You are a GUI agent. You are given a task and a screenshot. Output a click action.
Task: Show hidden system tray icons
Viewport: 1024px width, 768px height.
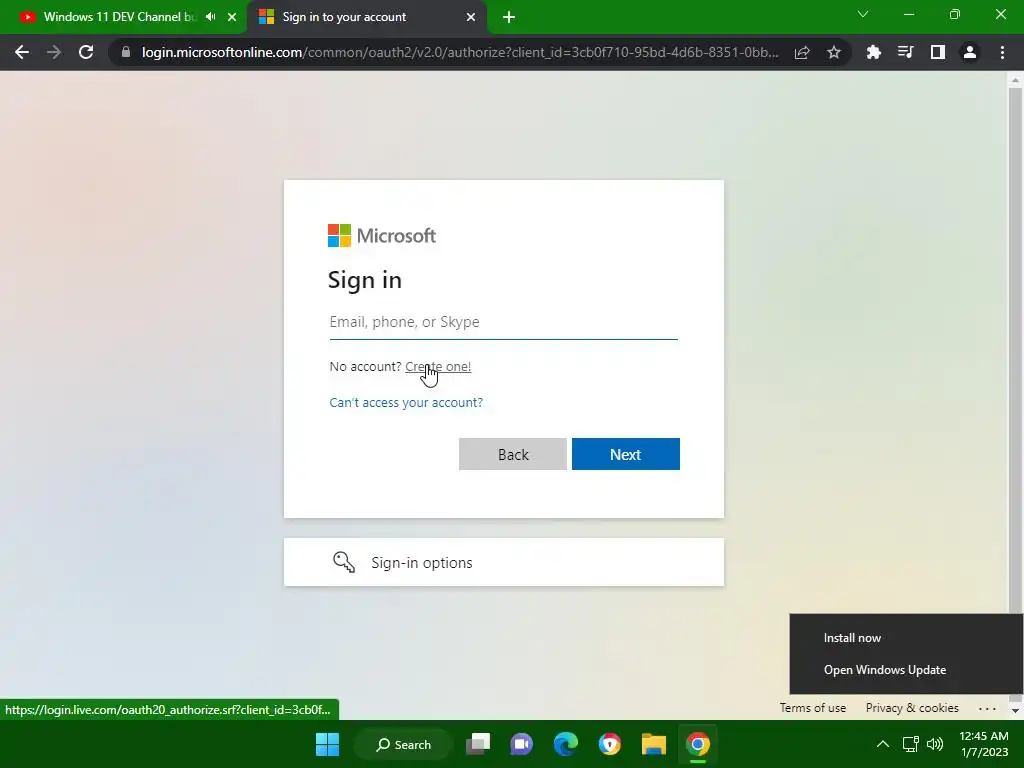click(882, 744)
